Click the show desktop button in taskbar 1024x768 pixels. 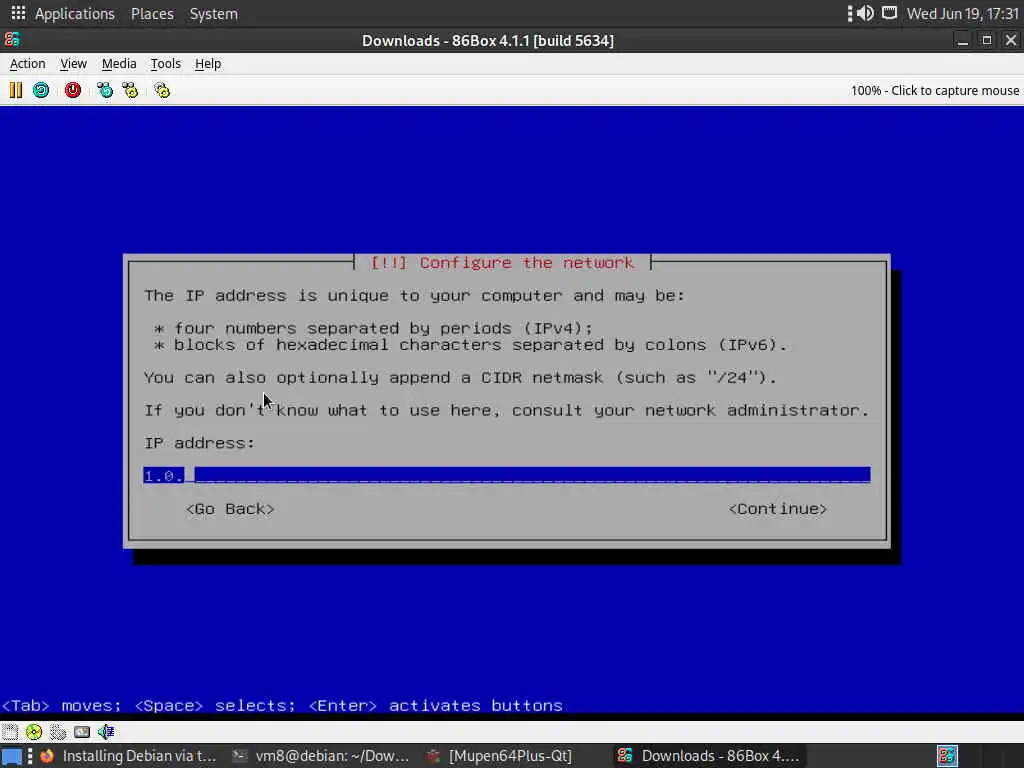tap(11, 756)
